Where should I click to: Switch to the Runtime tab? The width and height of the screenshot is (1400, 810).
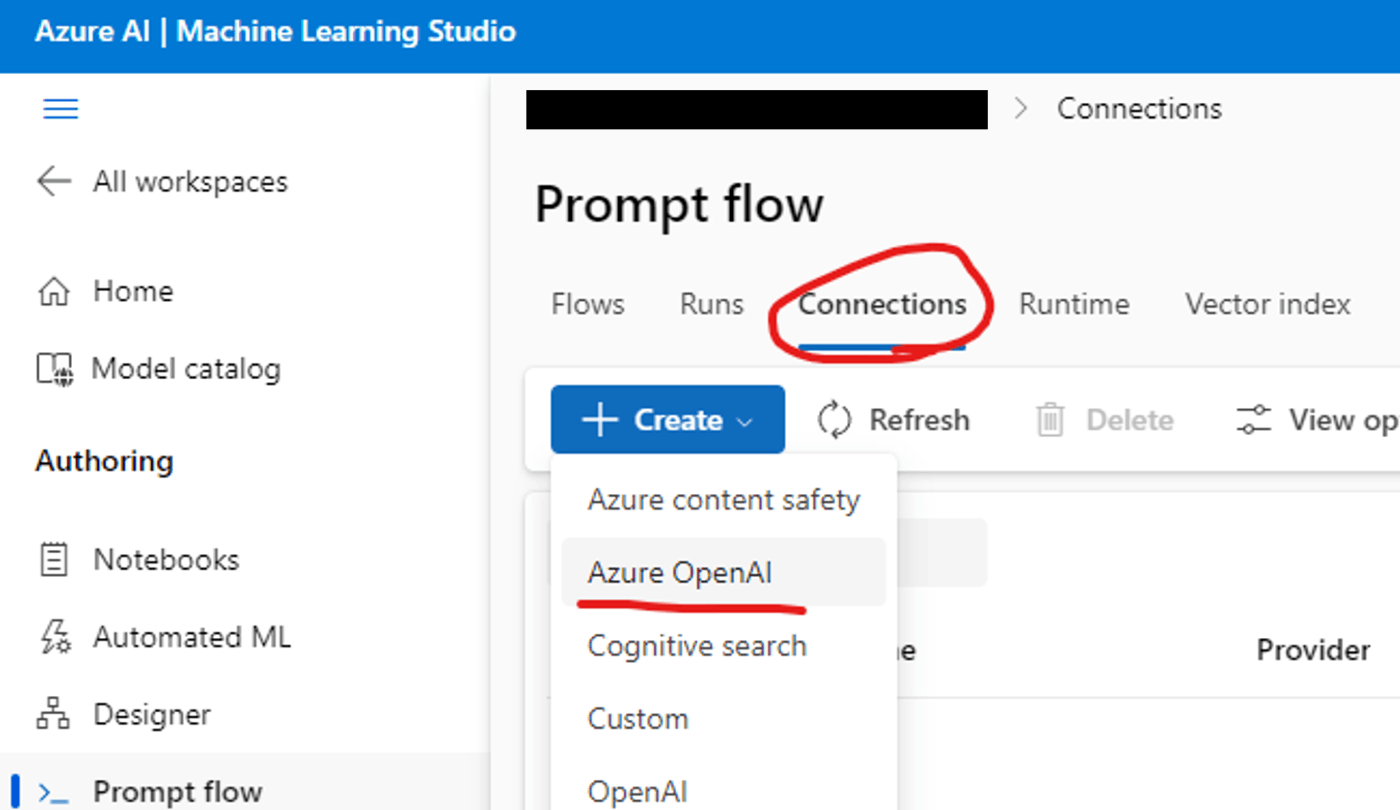click(x=1074, y=304)
